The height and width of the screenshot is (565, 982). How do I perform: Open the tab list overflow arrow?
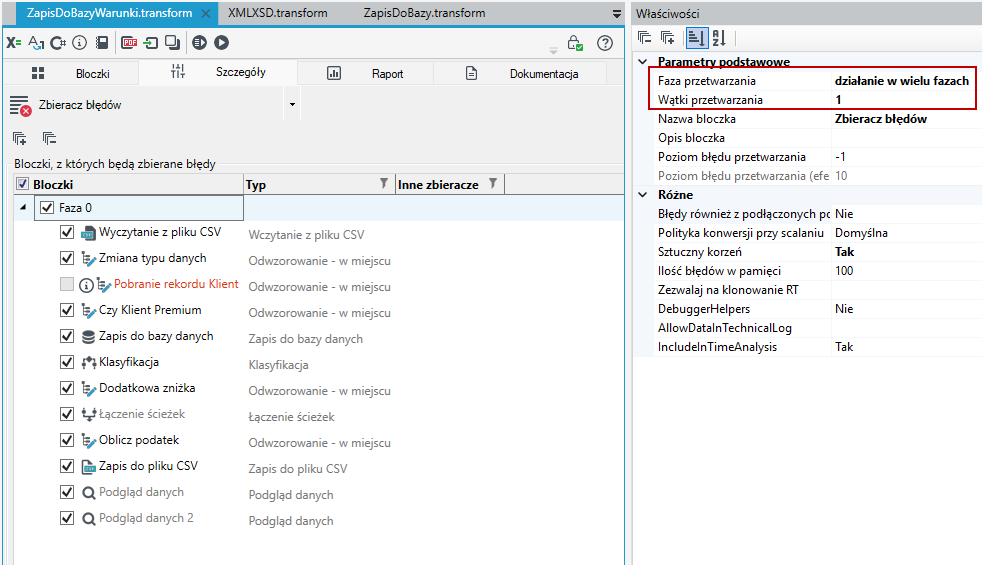pos(617,14)
